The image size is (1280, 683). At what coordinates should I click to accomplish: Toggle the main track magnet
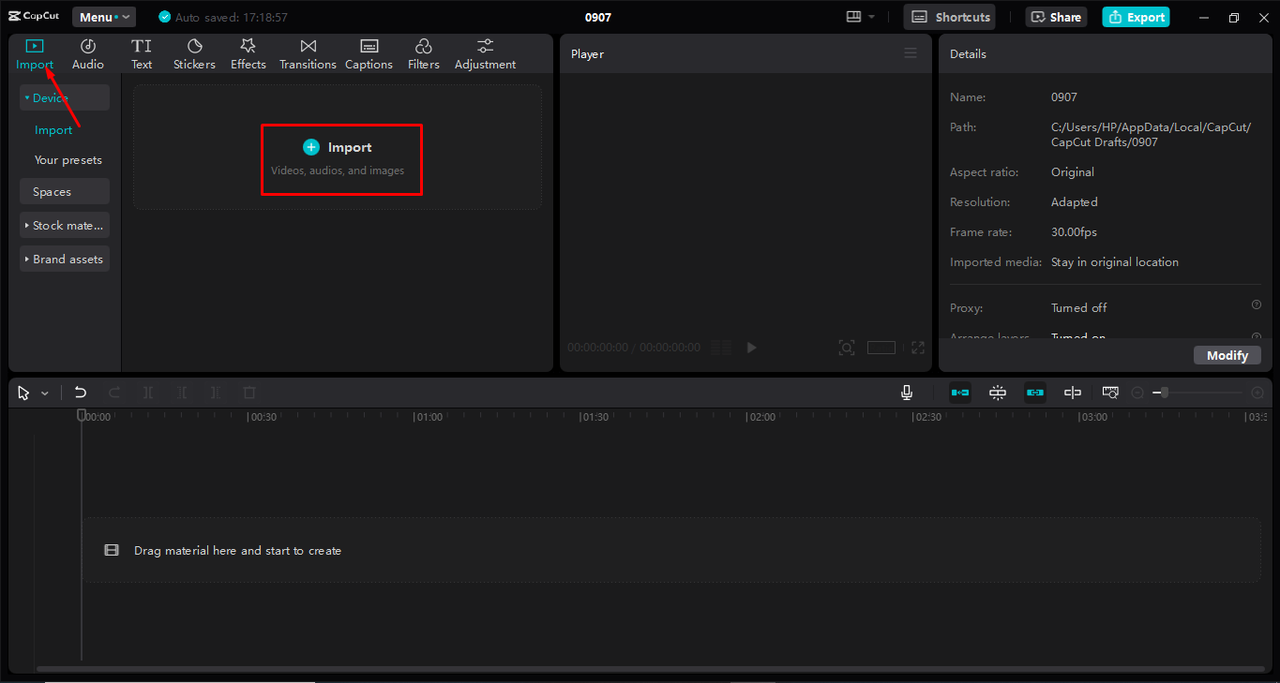[x=960, y=393]
